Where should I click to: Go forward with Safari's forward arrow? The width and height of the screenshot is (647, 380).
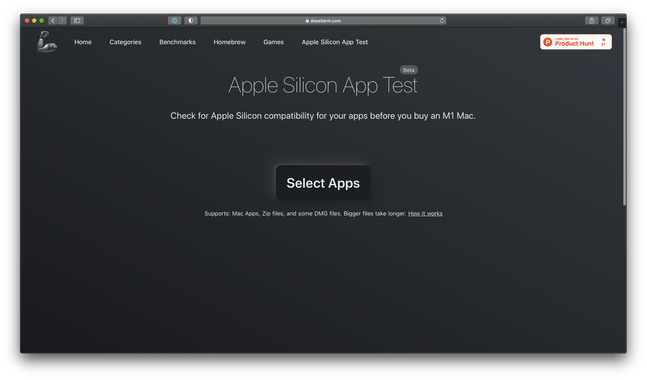[62, 20]
